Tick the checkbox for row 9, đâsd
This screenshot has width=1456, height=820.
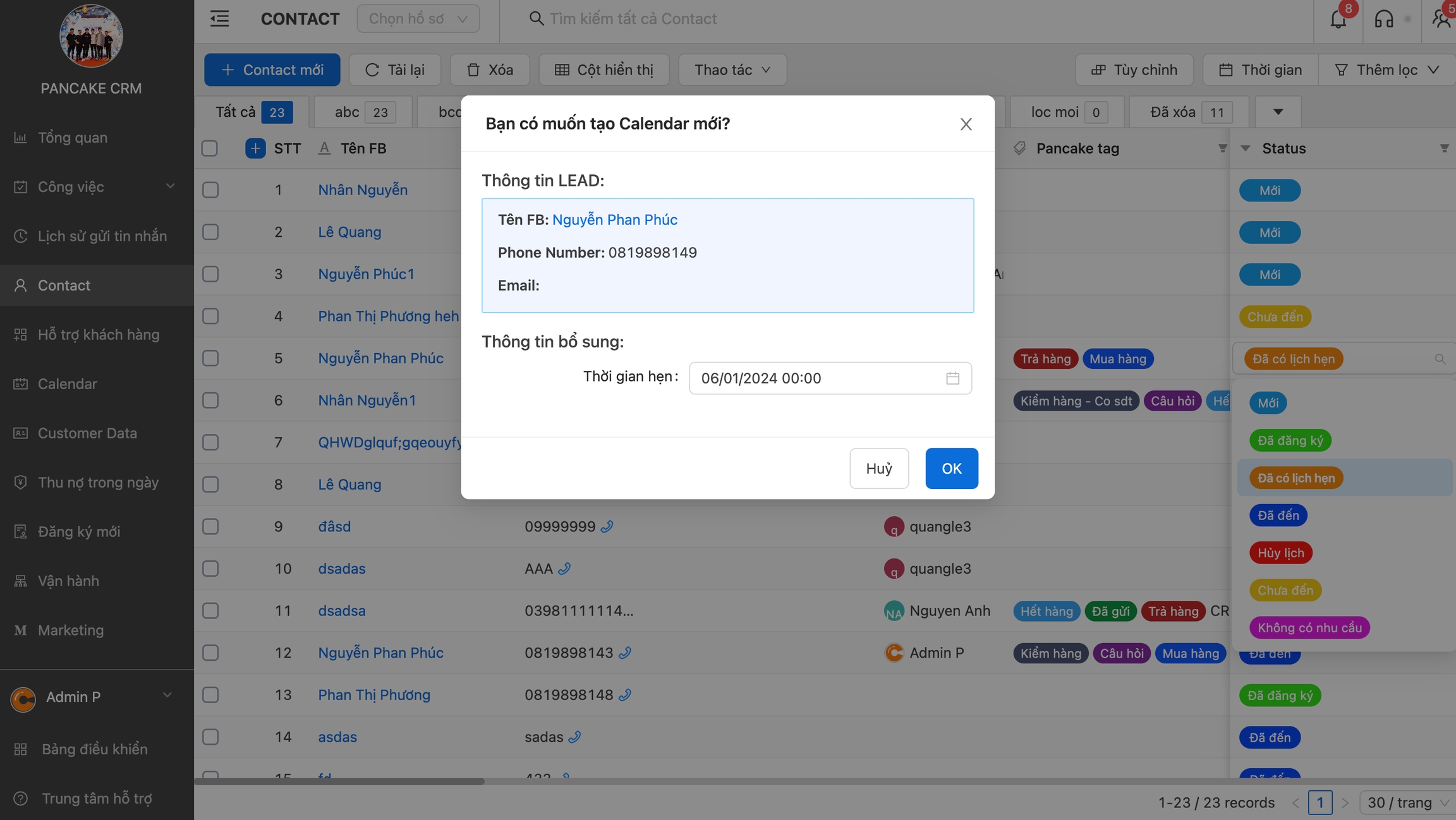click(x=210, y=526)
